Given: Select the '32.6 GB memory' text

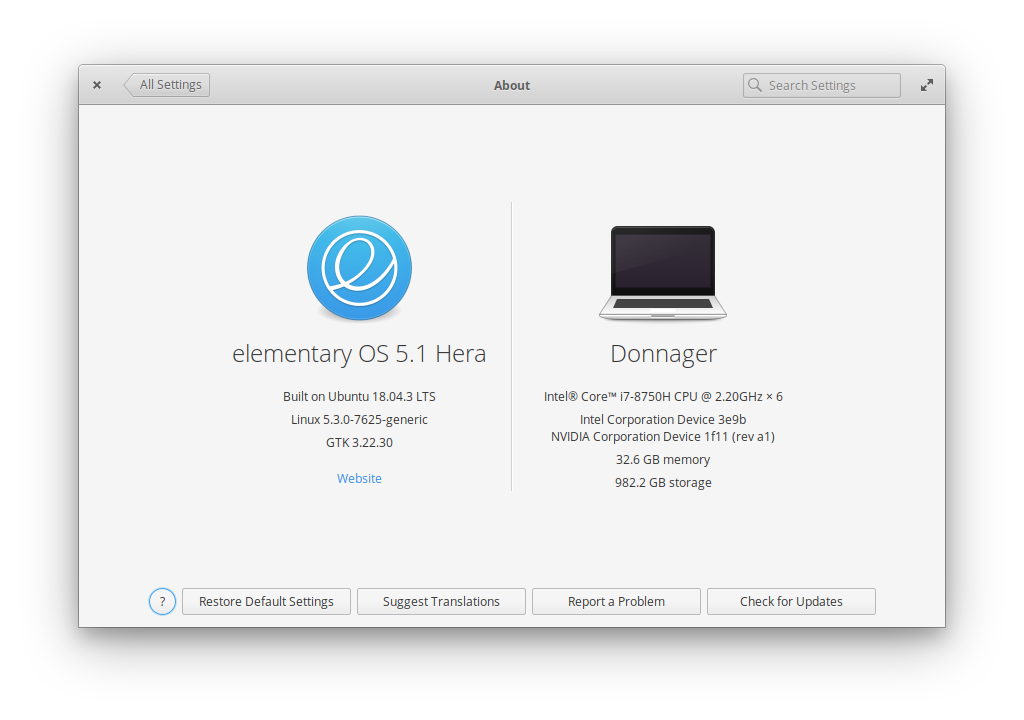Looking at the screenshot, I should 663,459.
